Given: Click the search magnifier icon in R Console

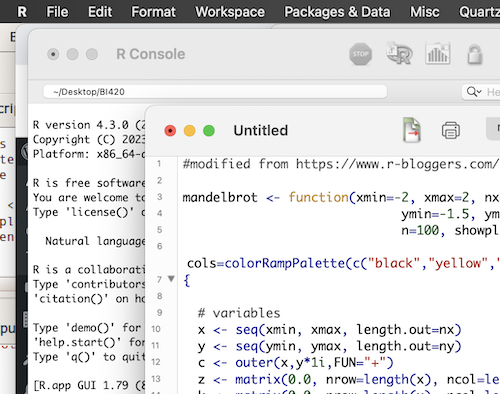Looking at the screenshot, I should [473, 92].
